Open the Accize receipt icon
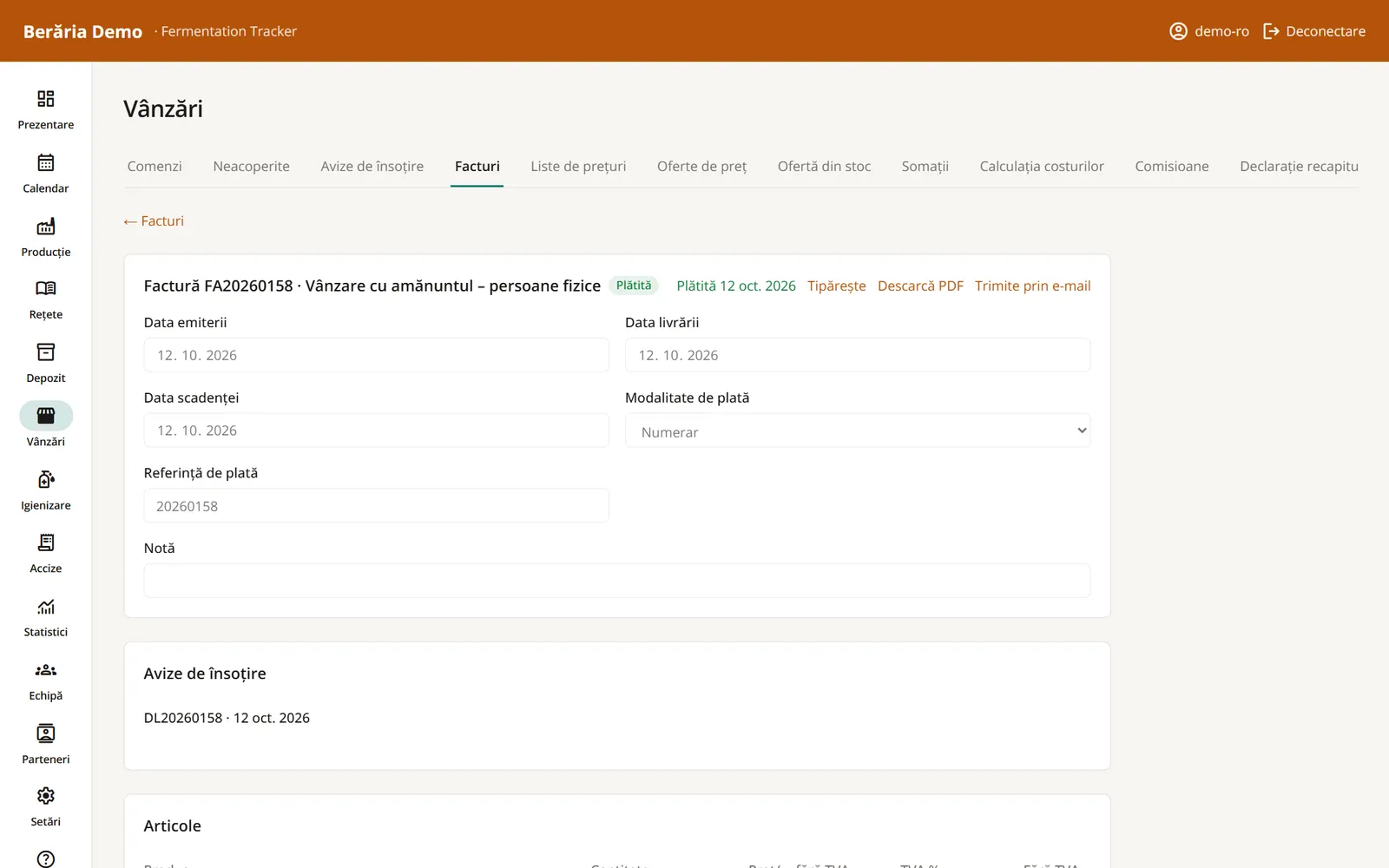1389x868 pixels. [x=46, y=542]
